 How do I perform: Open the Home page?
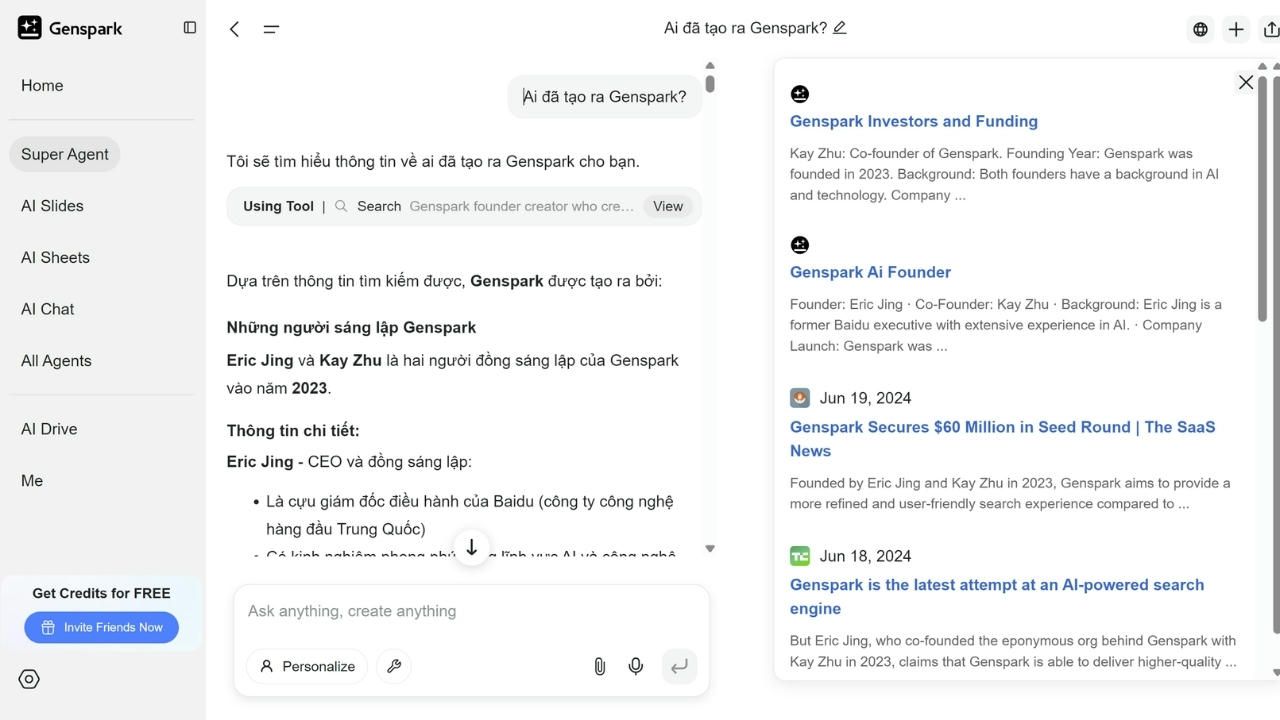42,86
